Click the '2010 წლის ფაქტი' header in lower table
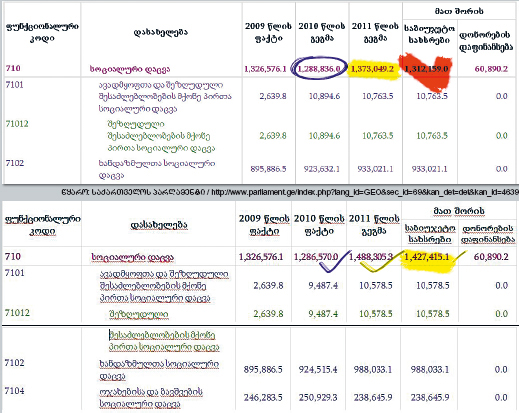 tap(319, 225)
